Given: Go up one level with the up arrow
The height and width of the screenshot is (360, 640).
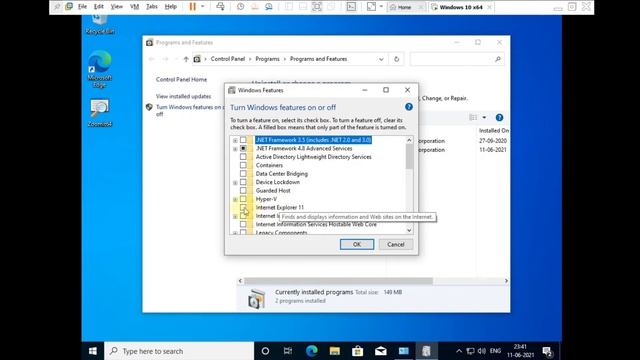Looking at the screenshot, I should [x=186, y=59].
